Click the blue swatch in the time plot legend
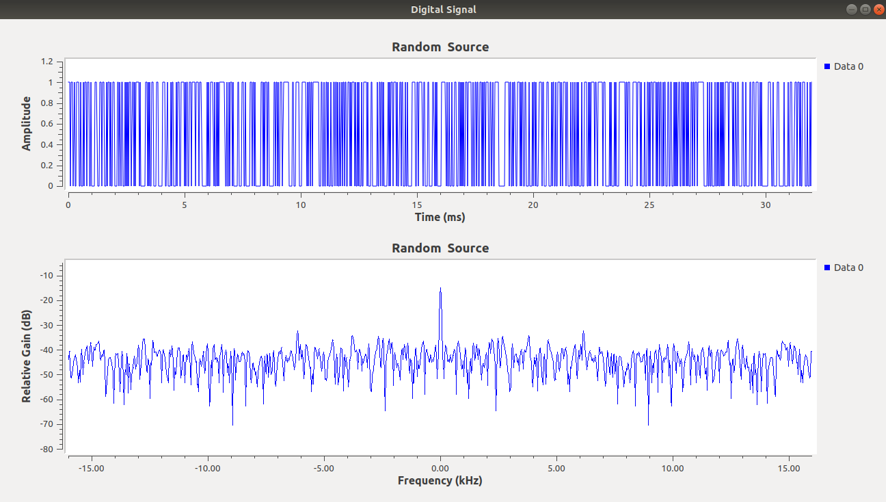This screenshot has height=502, width=886. tap(827, 67)
